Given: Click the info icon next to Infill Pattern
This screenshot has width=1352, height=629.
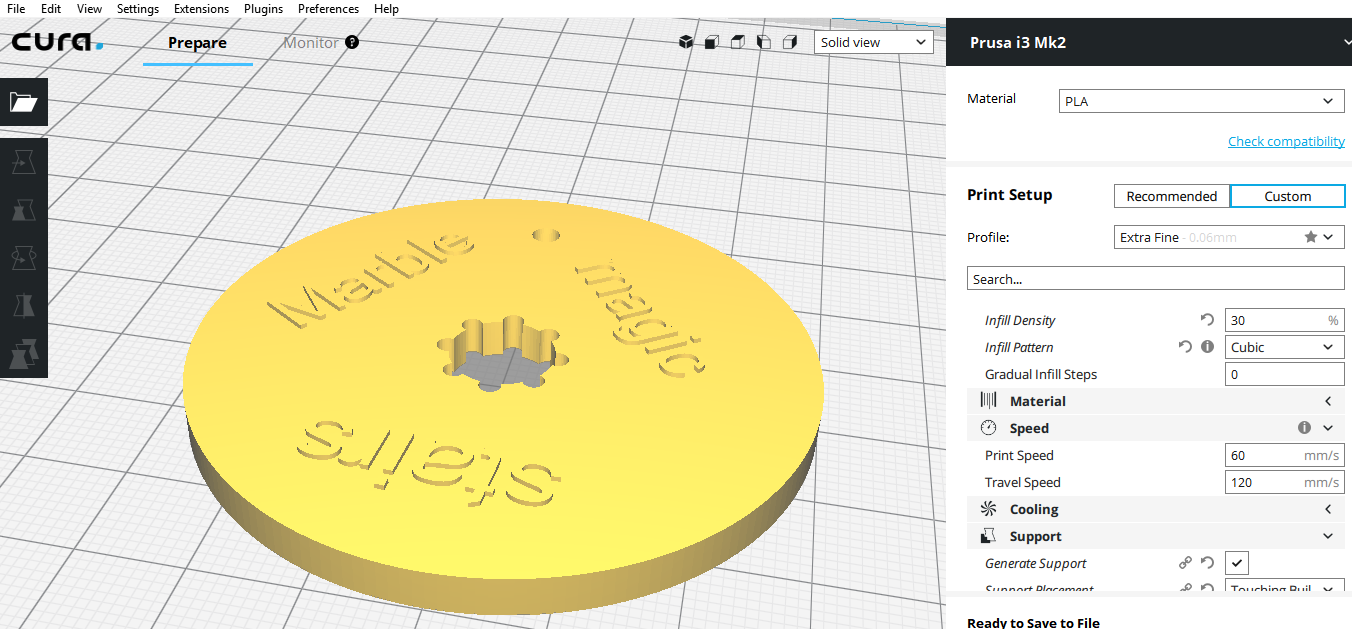Looking at the screenshot, I should click(1207, 347).
